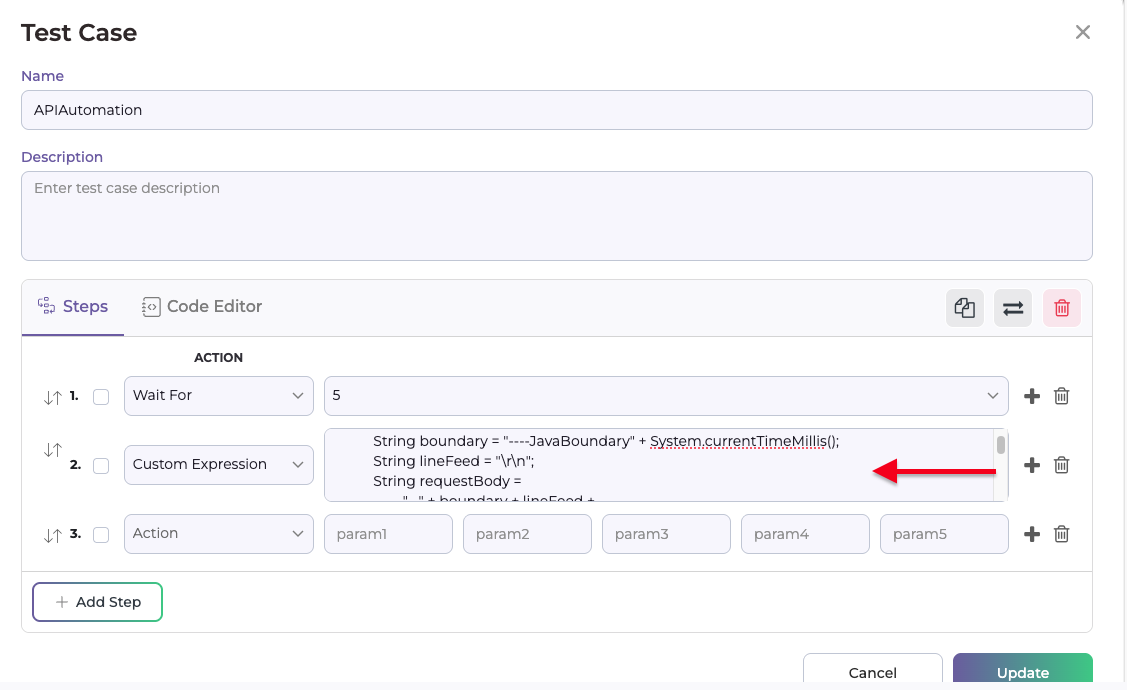This screenshot has height=690, width=1127.
Task: Tick the checkbox for step 3
Action: pos(101,535)
